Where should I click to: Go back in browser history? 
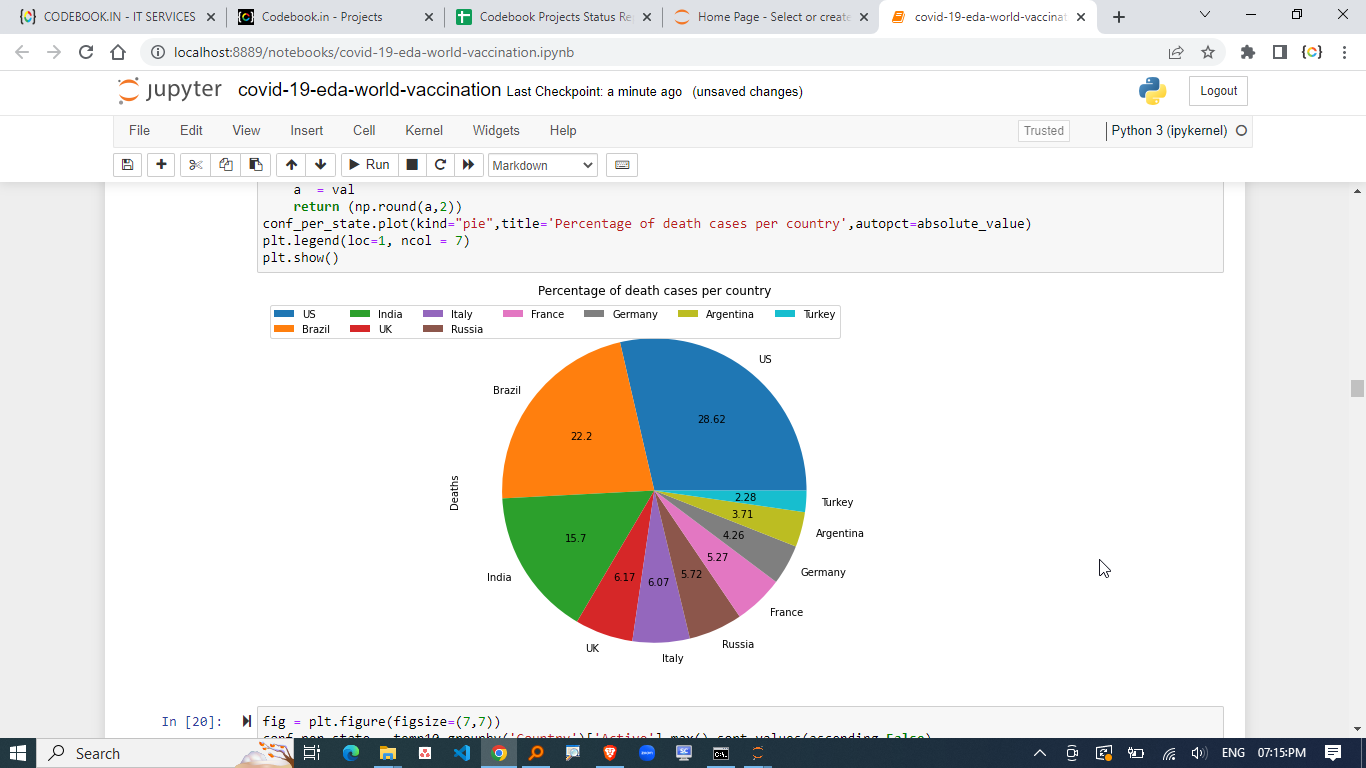(23, 52)
